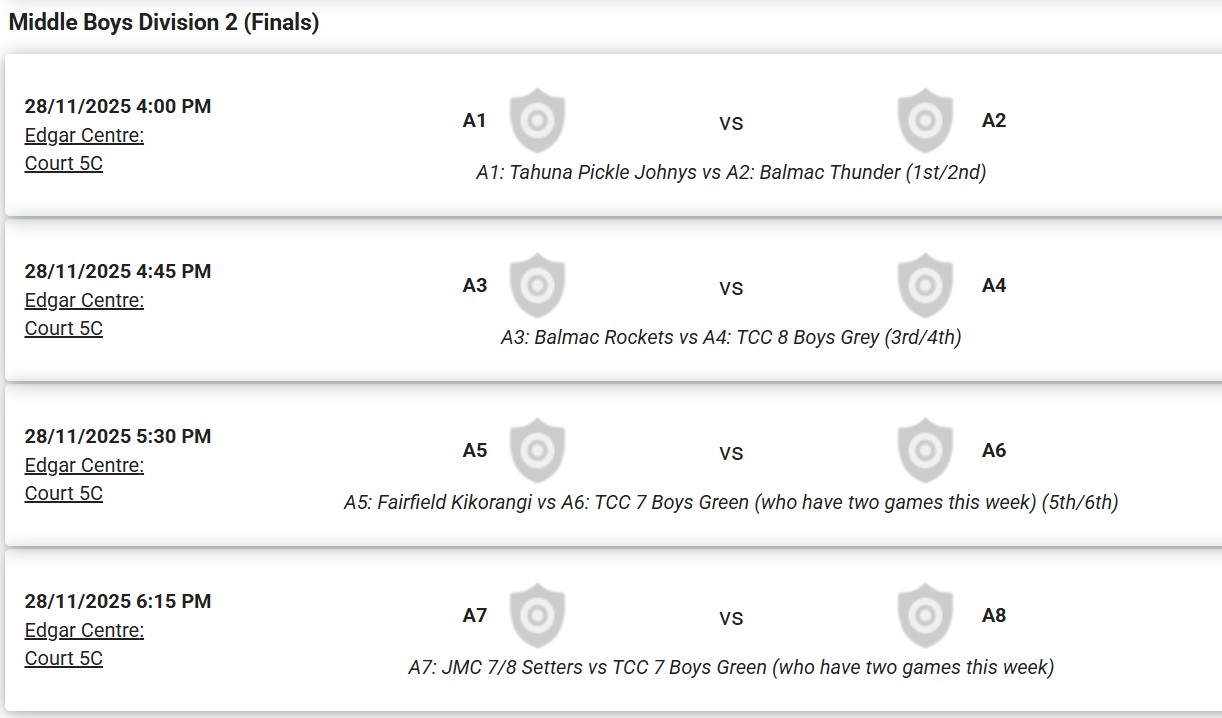Screen dimensions: 1222x718
Task: Click the A2 team shield logo
Action: click(x=925, y=121)
